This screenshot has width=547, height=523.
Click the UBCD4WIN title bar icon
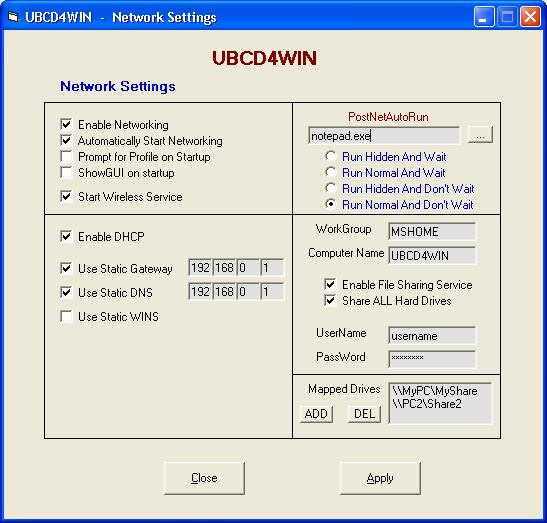[x=13, y=17]
